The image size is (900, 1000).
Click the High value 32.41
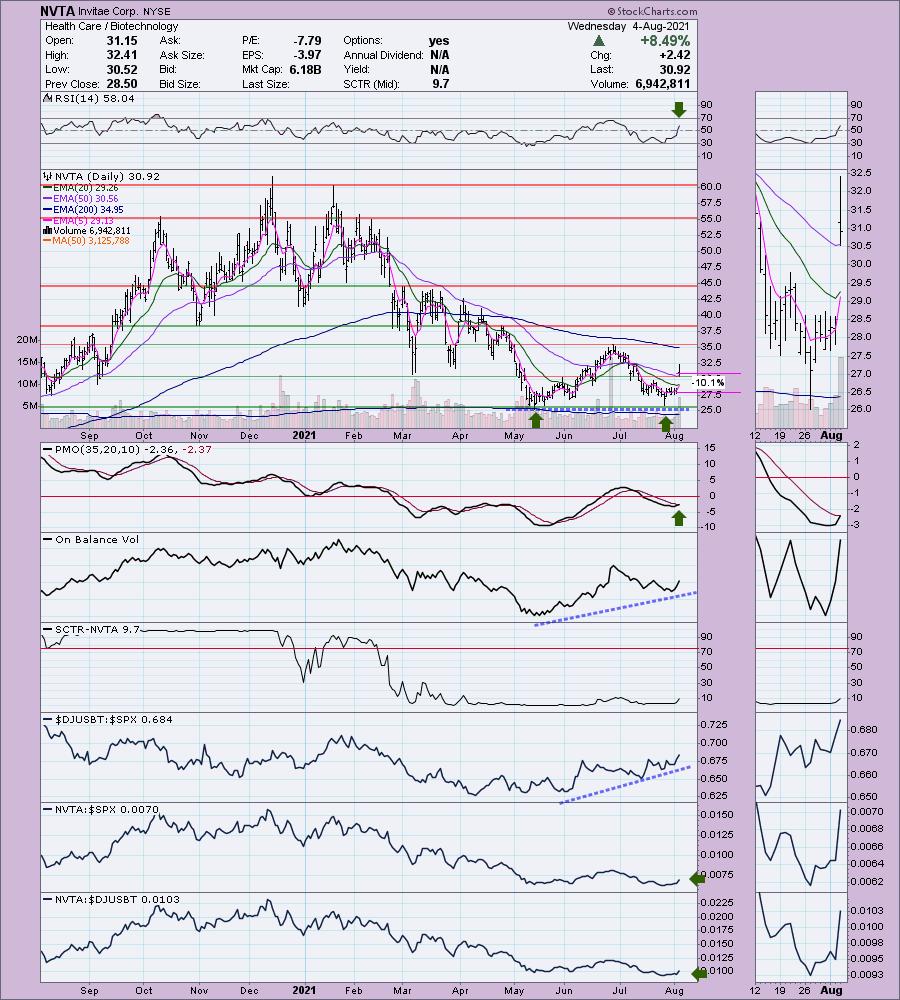pyautogui.click(x=122, y=55)
